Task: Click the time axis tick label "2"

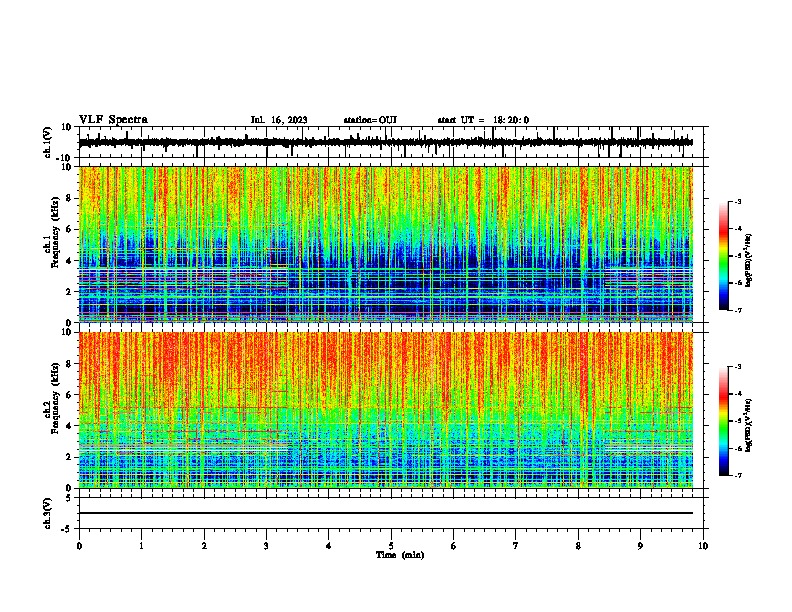Action: pos(204,546)
